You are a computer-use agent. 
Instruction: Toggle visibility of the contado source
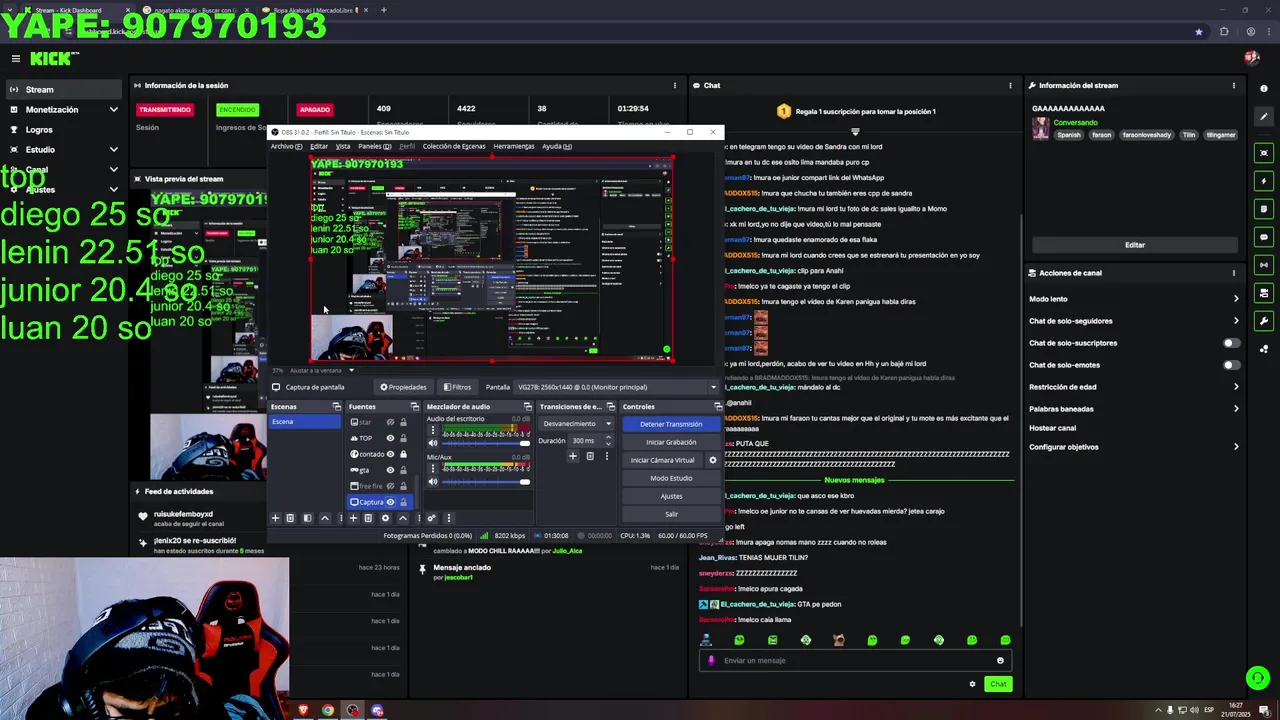pyautogui.click(x=390, y=454)
